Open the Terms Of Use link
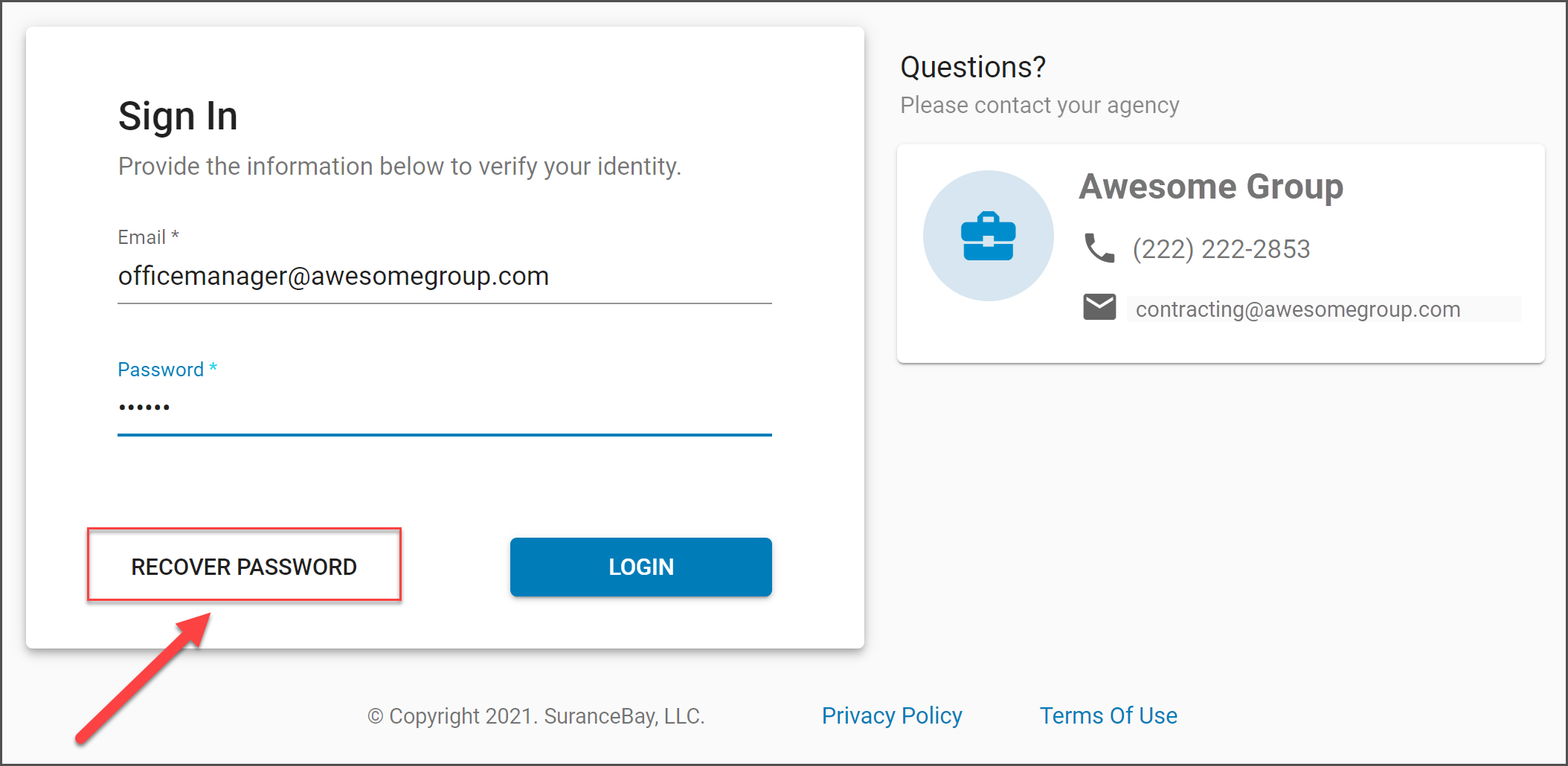 pyautogui.click(x=1108, y=715)
